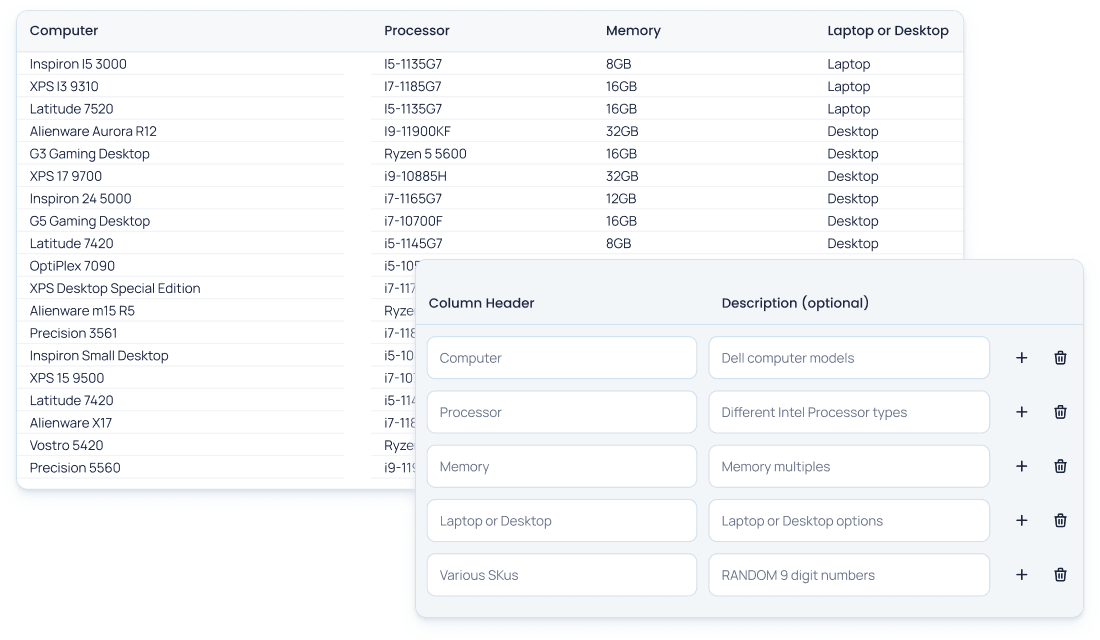
Task: Edit the 'Dell computer models' description field
Action: (849, 358)
